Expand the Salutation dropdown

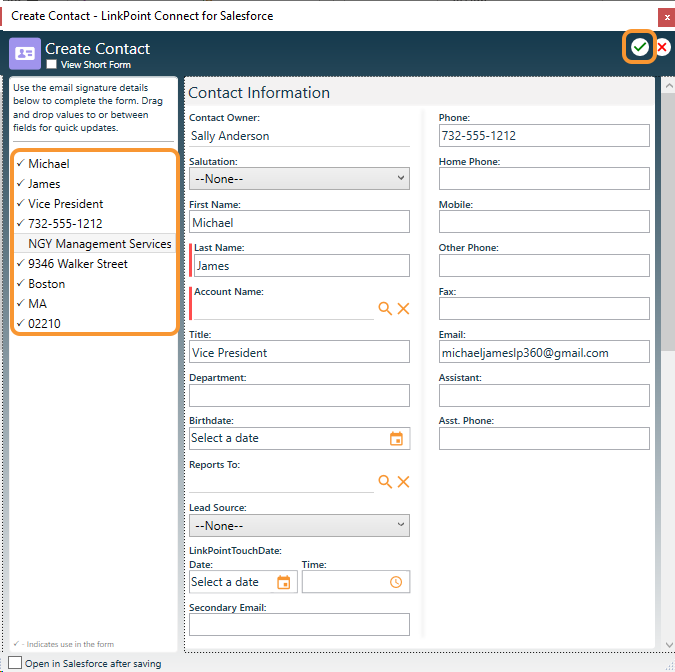[299, 179]
